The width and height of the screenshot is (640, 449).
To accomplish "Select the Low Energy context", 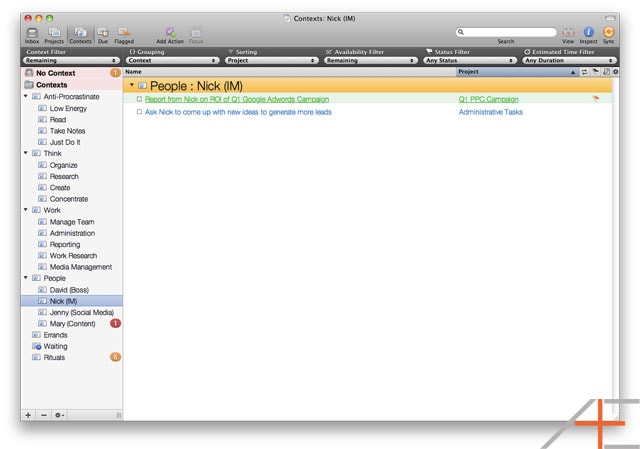I will (x=68, y=108).
